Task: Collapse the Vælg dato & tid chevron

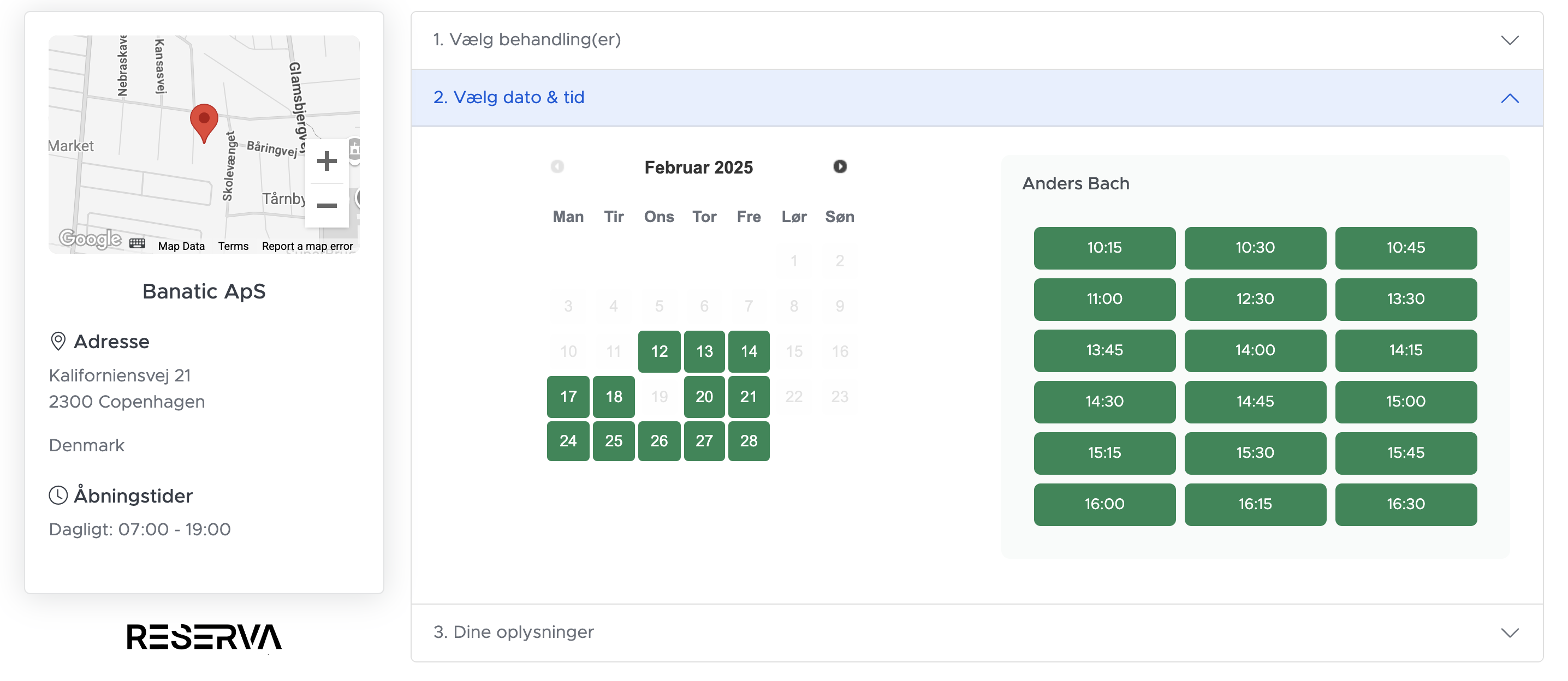Action: (x=1509, y=98)
